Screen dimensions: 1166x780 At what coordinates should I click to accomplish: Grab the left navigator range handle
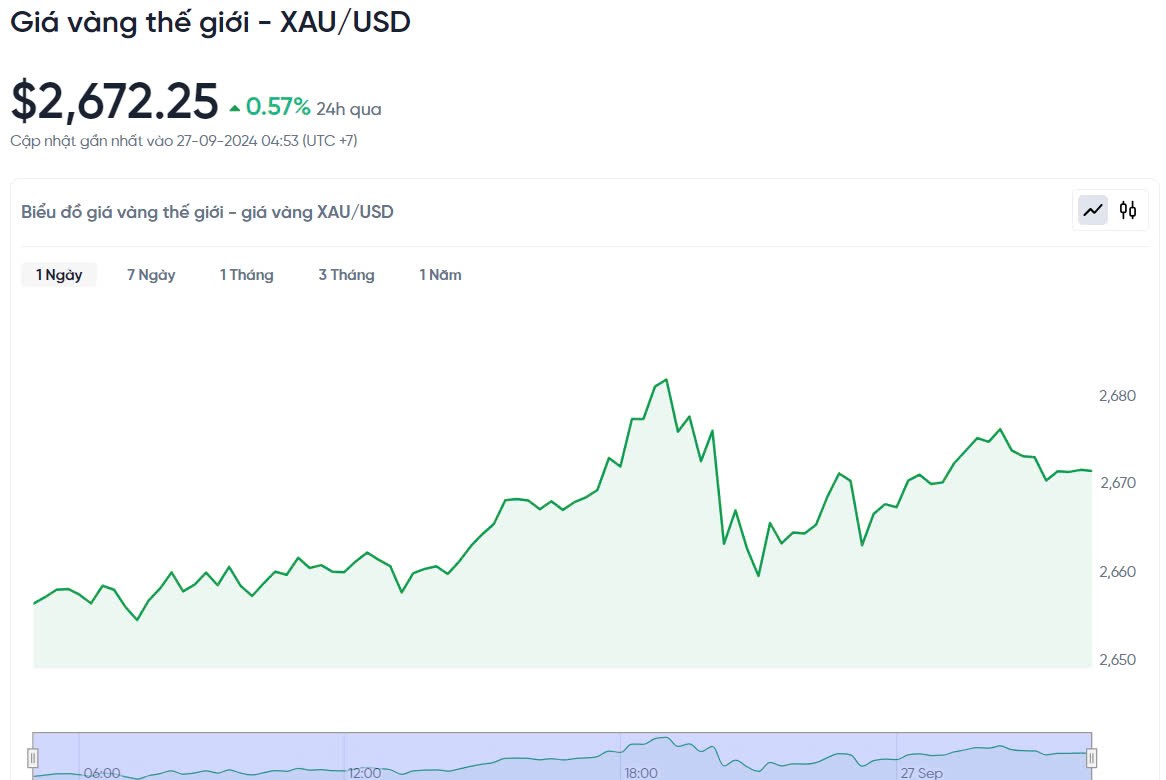point(32,758)
